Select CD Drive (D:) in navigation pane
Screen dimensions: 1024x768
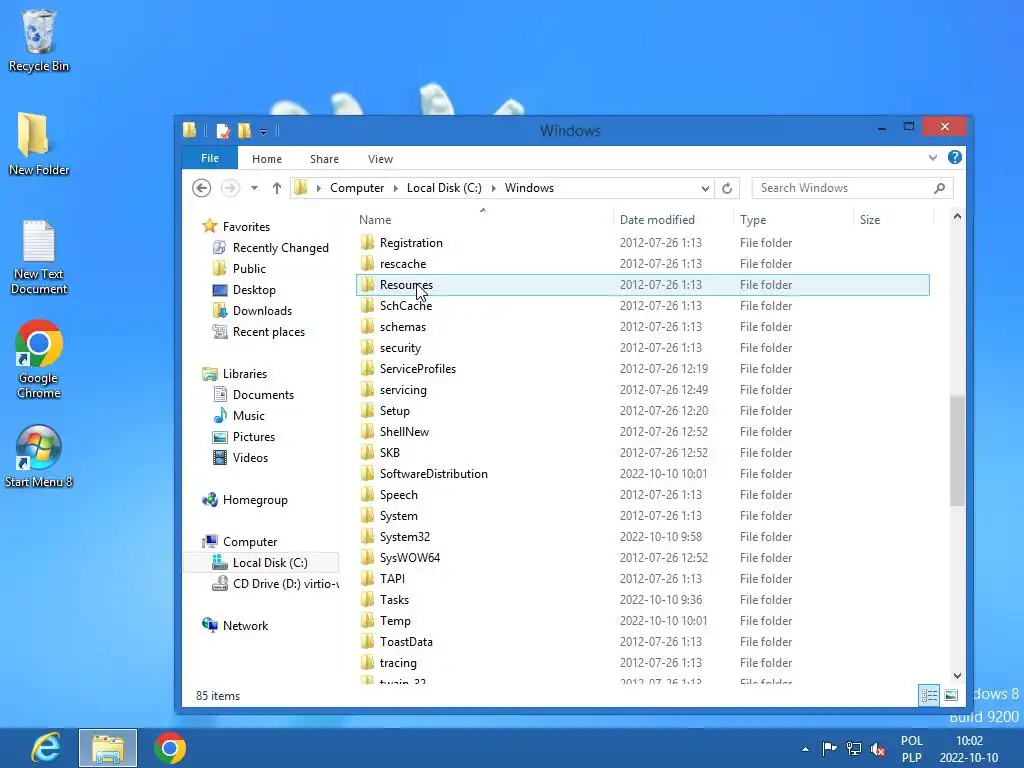pos(285,584)
